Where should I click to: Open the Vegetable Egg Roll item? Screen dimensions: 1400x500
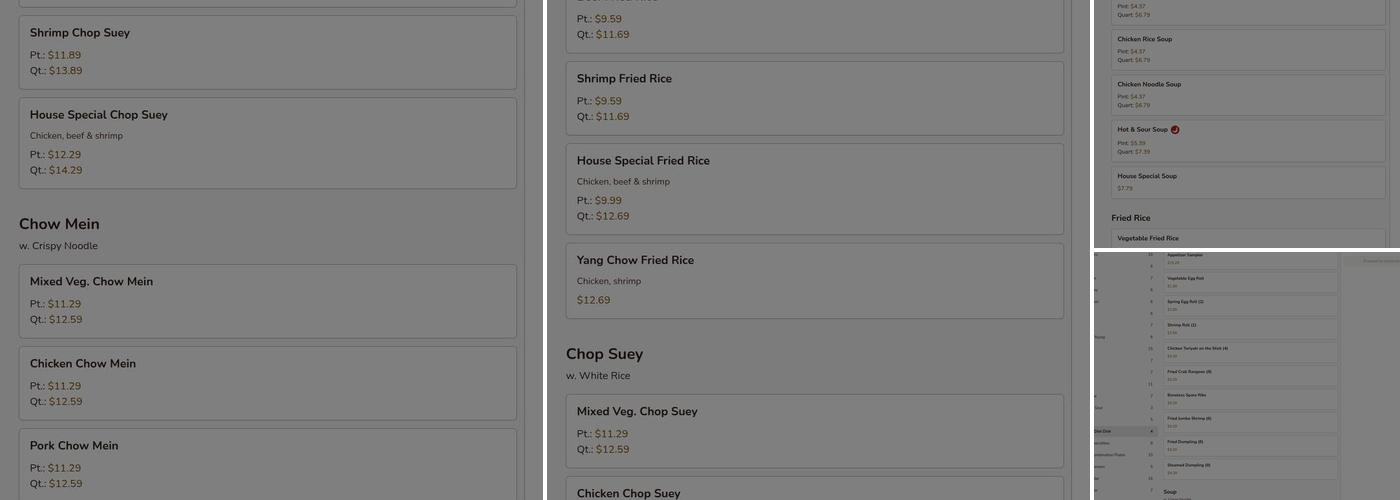tap(1251, 282)
